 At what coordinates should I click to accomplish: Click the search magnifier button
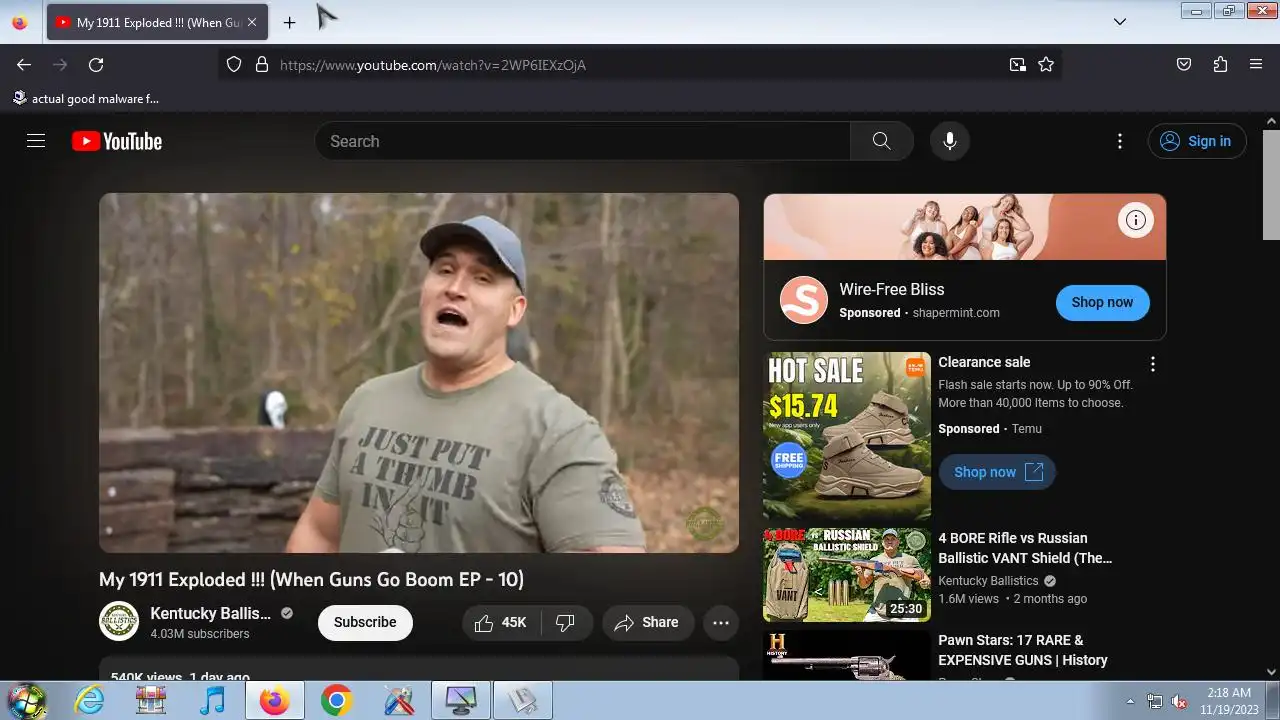tap(881, 141)
